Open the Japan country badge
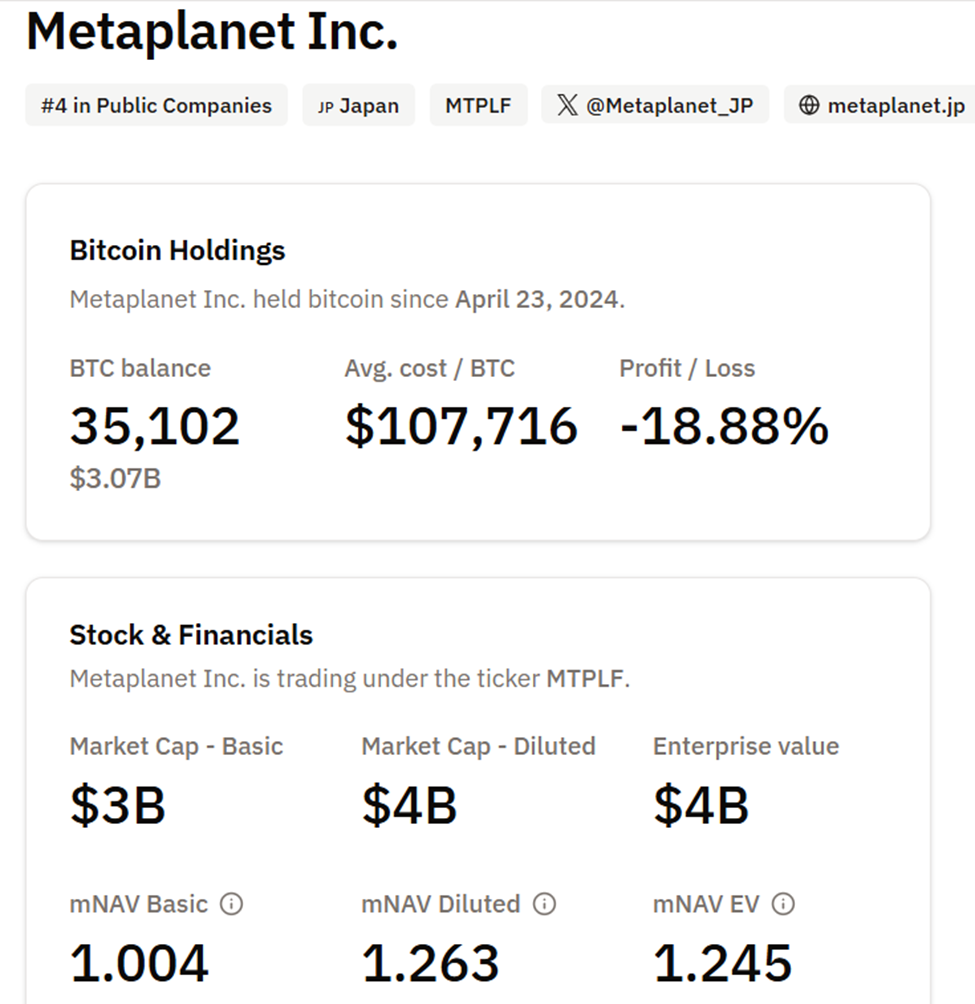975x1004 pixels. tap(358, 105)
